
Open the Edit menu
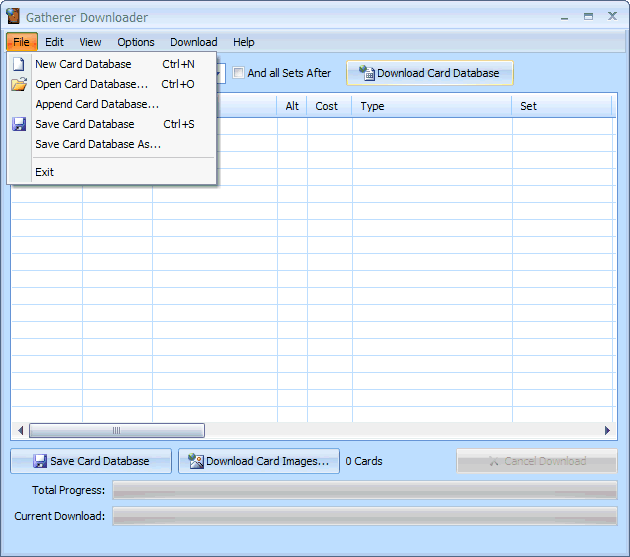[54, 42]
